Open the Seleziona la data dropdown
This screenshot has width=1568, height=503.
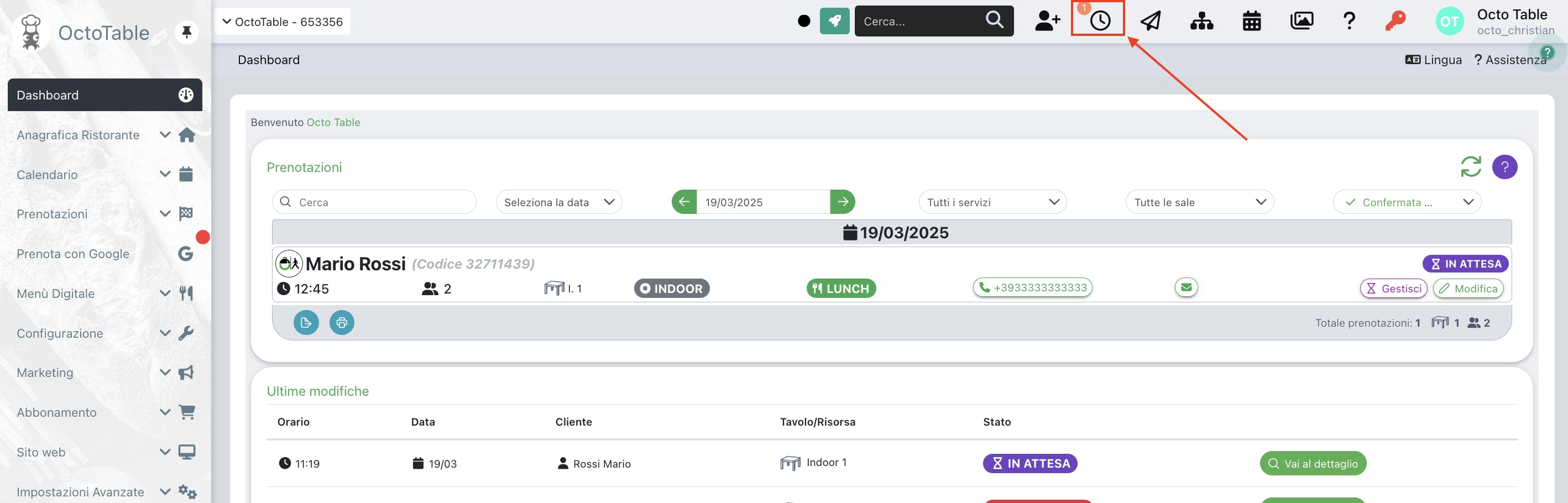(559, 202)
